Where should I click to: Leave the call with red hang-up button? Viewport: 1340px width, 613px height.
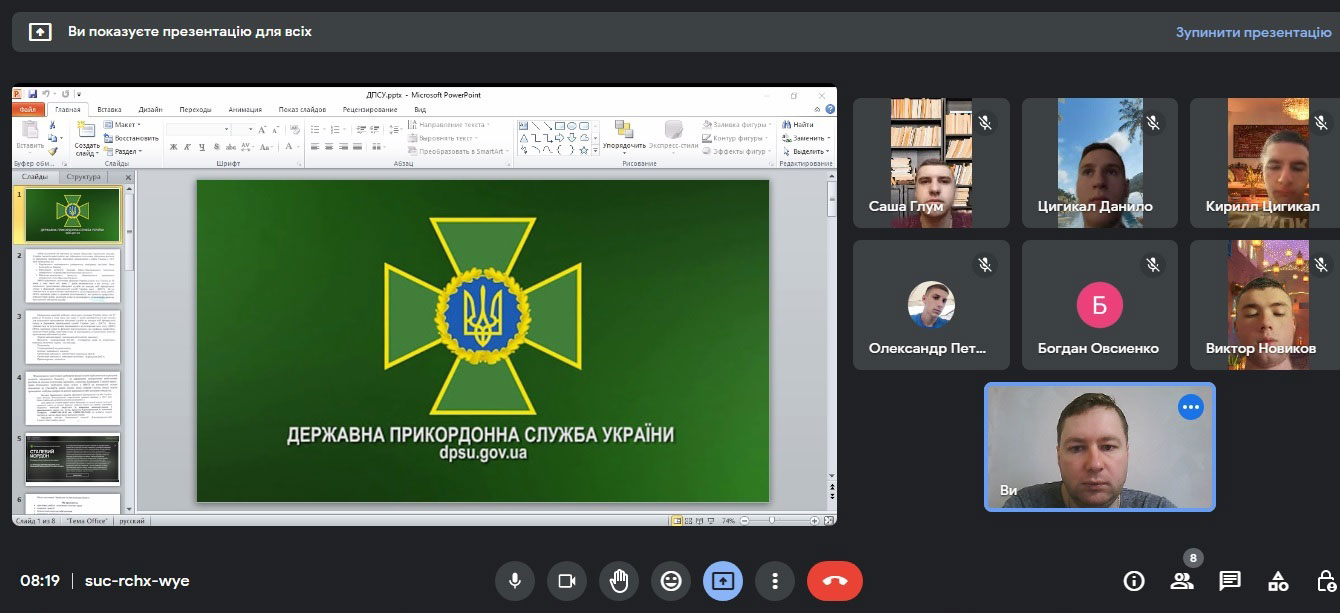click(x=835, y=580)
